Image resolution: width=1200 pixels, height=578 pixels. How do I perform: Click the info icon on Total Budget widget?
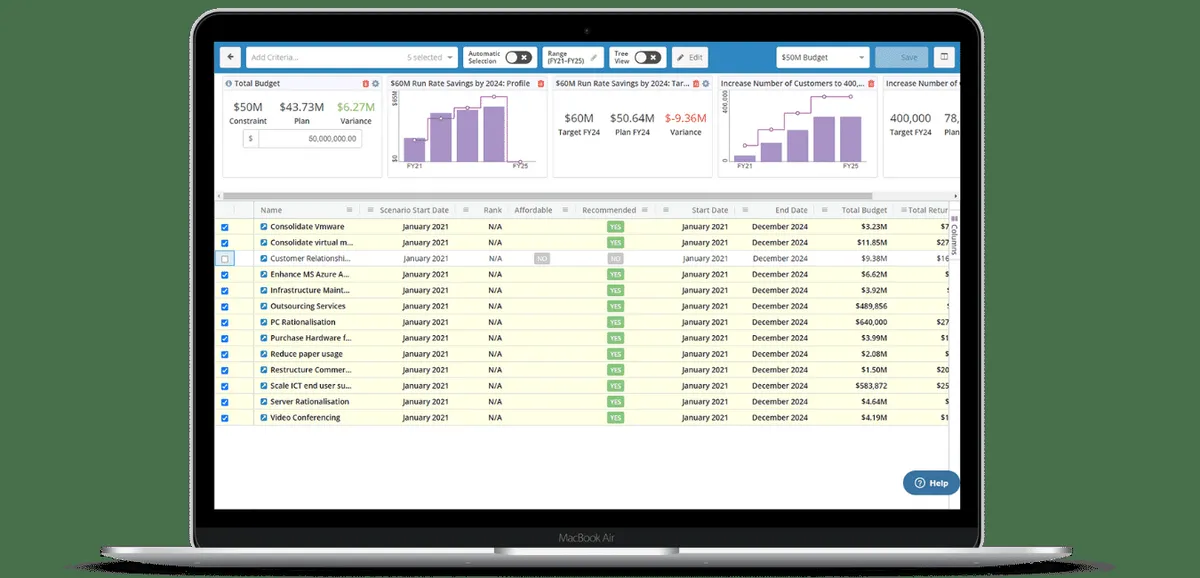click(228, 84)
